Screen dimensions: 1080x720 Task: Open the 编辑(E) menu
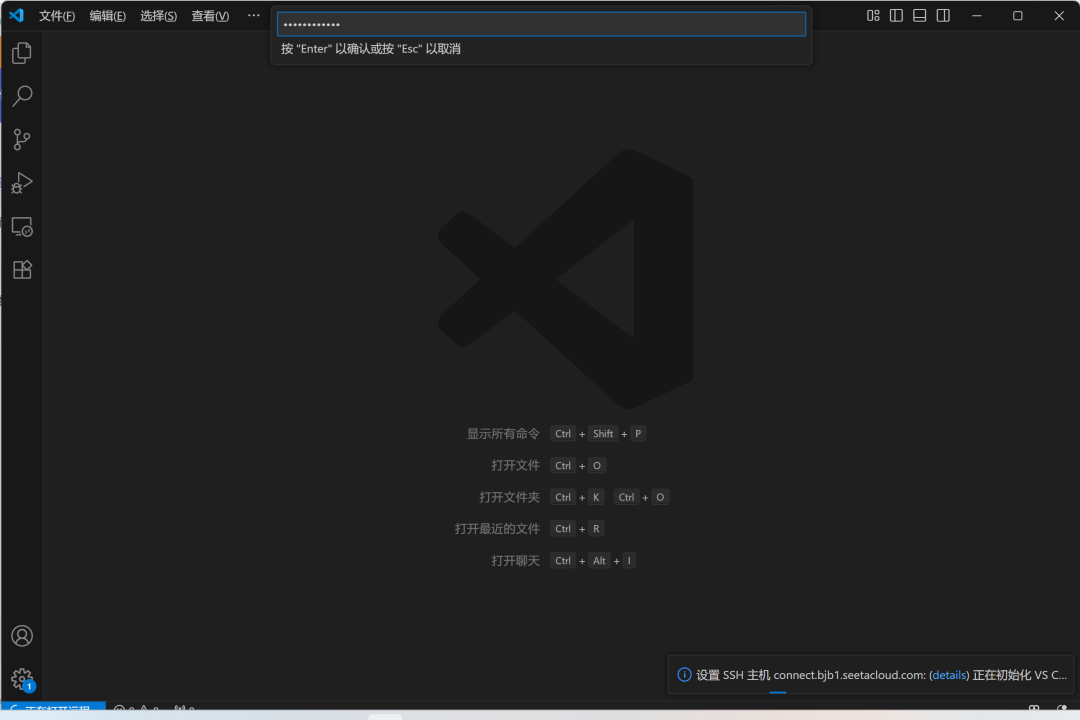coord(107,16)
